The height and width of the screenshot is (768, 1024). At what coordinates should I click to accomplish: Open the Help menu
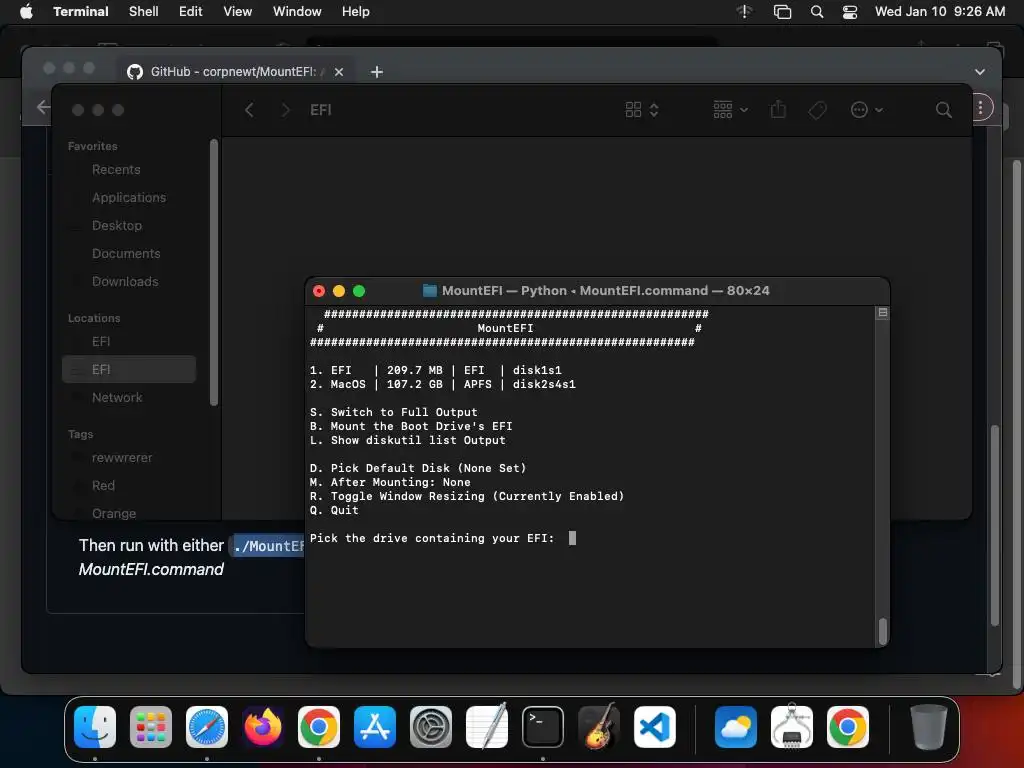356,12
